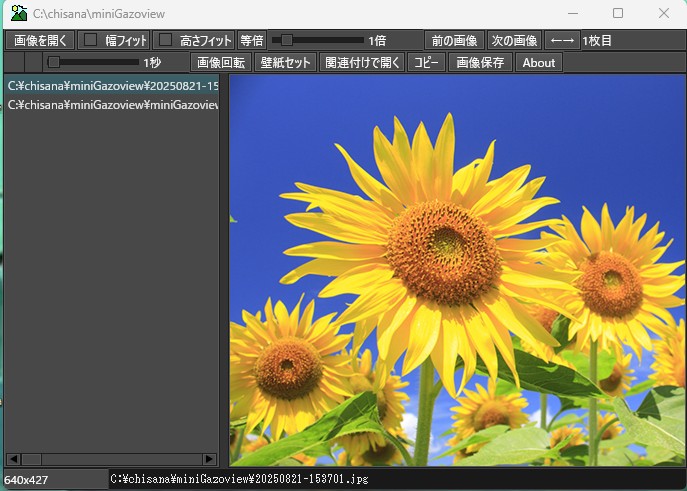Open the About dialog
This screenshot has width=687, height=491.
point(538,62)
